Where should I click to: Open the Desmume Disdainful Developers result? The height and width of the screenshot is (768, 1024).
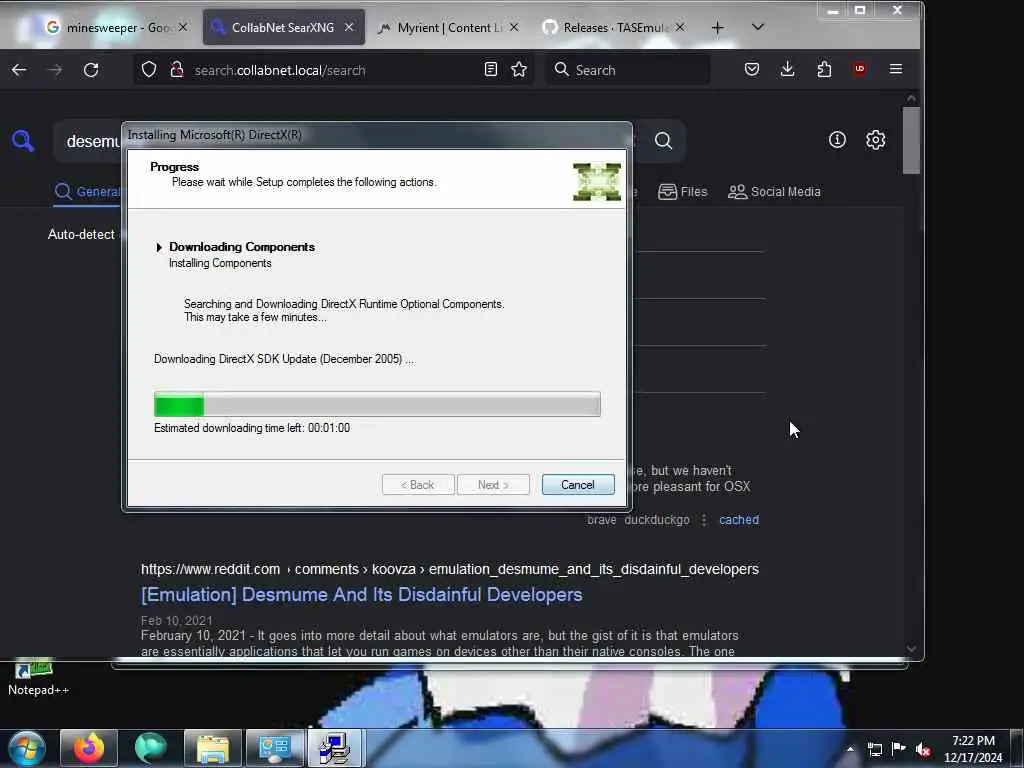[362, 595]
